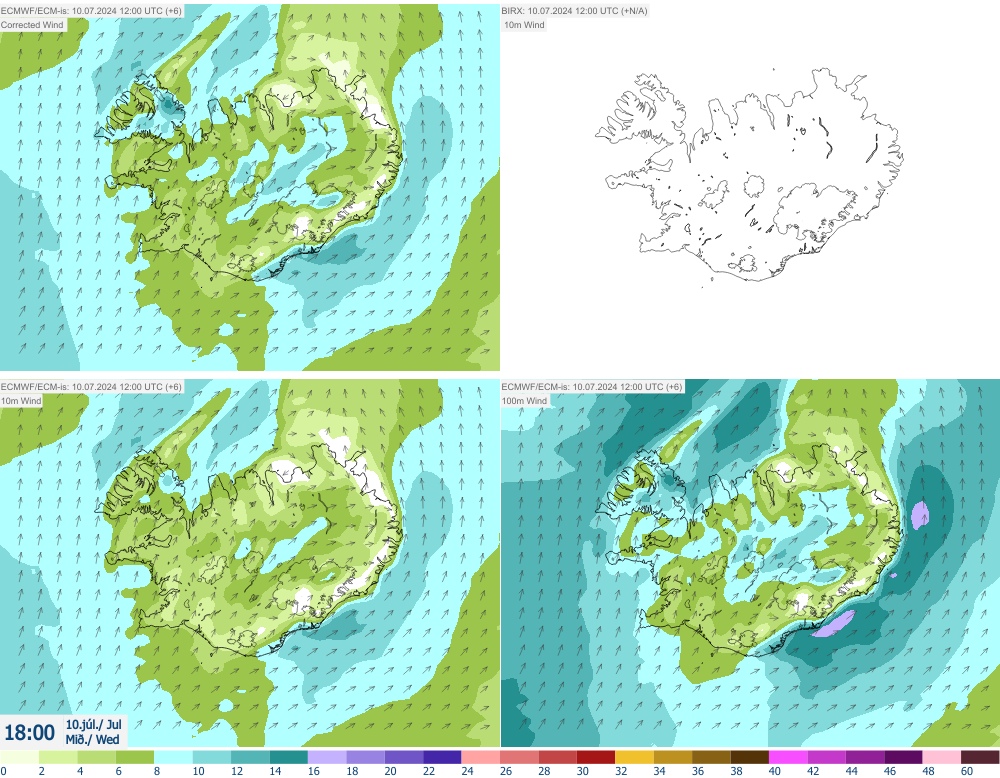Viewport: 1000px width, 778px height.
Task: Click the pink swatch between 24 and 26
Action: click(x=481, y=757)
